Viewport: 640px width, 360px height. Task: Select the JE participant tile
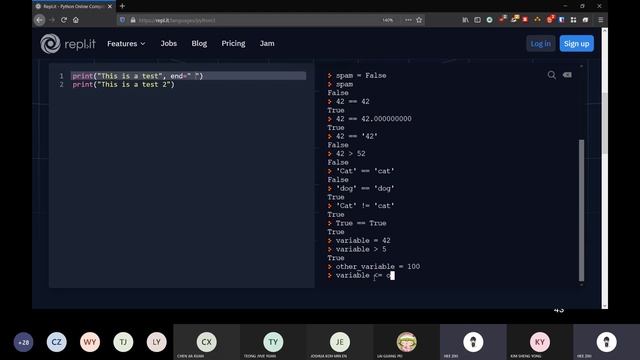click(x=340, y=342)
